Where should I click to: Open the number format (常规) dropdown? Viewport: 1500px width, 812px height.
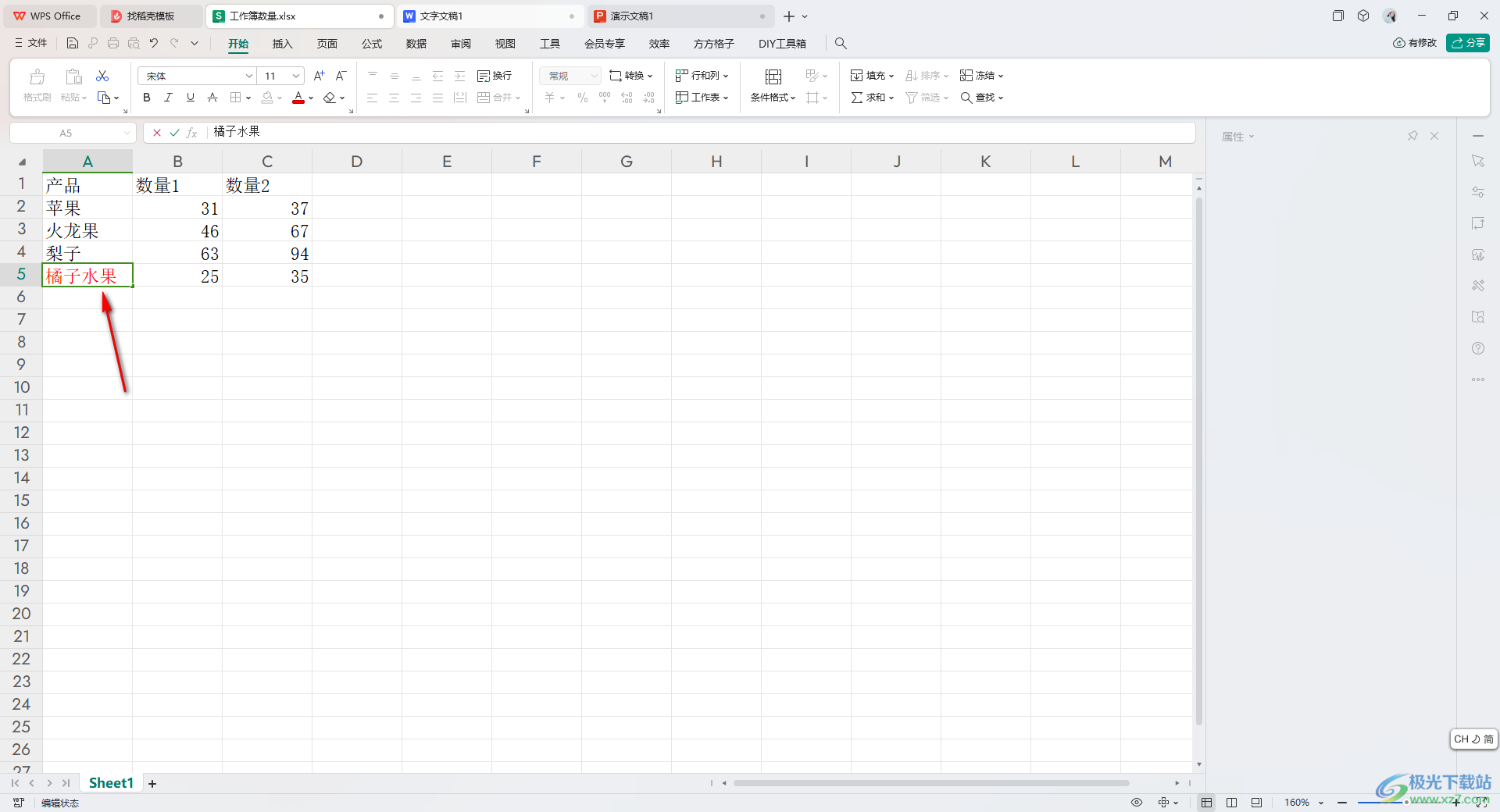coord(570,76)
